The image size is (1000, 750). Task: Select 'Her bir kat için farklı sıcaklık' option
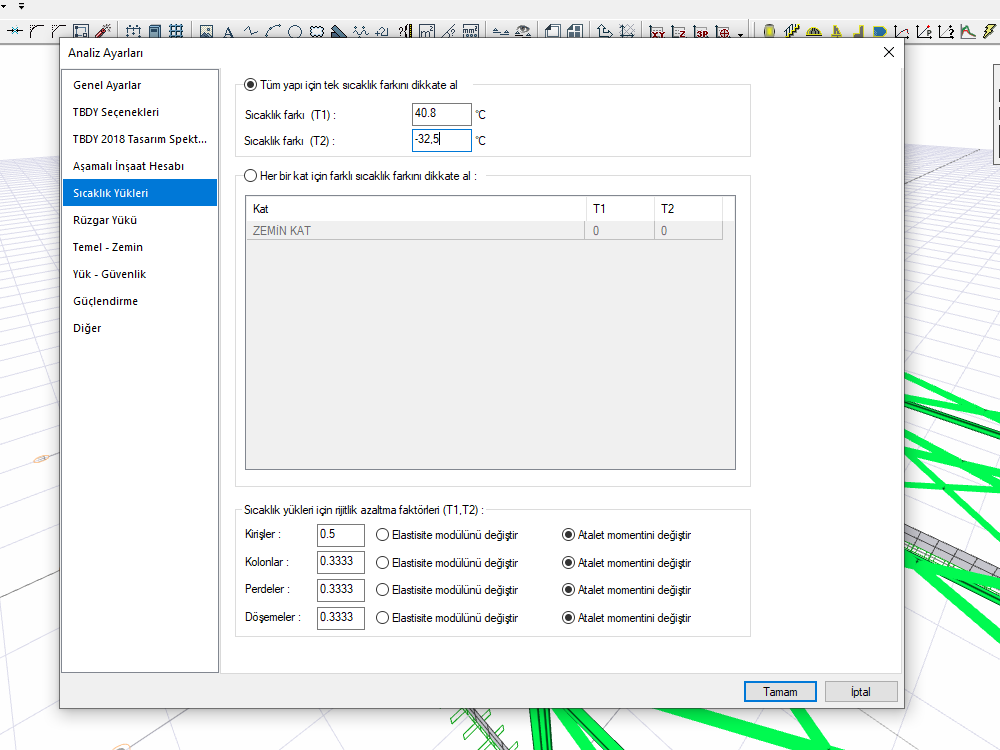[x=251, y=176]
